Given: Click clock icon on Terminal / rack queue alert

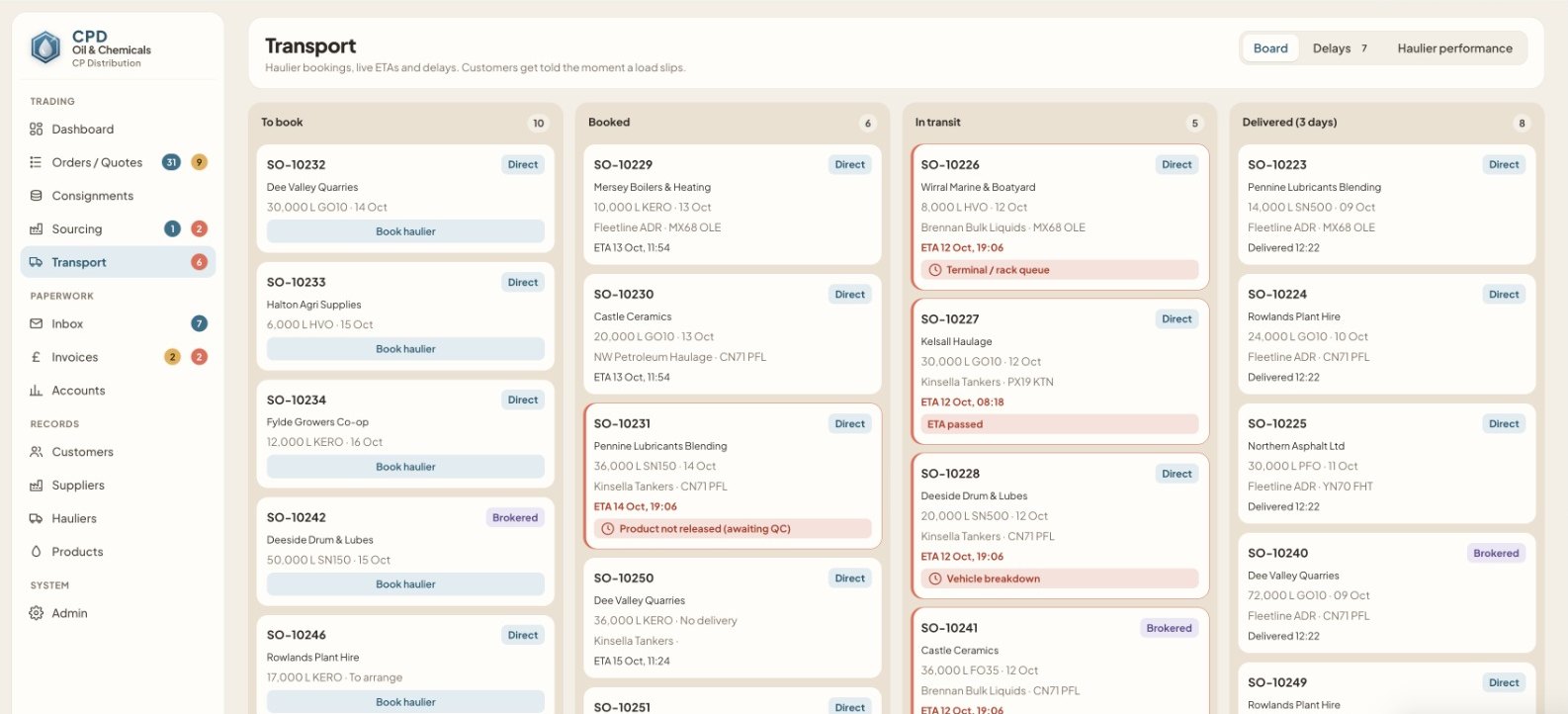Looking at the screenshot, I should coord(934,270).
